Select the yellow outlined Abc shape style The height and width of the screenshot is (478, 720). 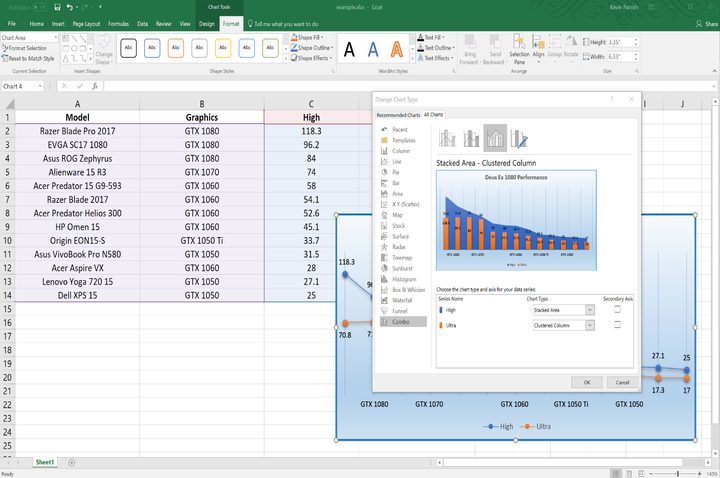coord(223,48)
